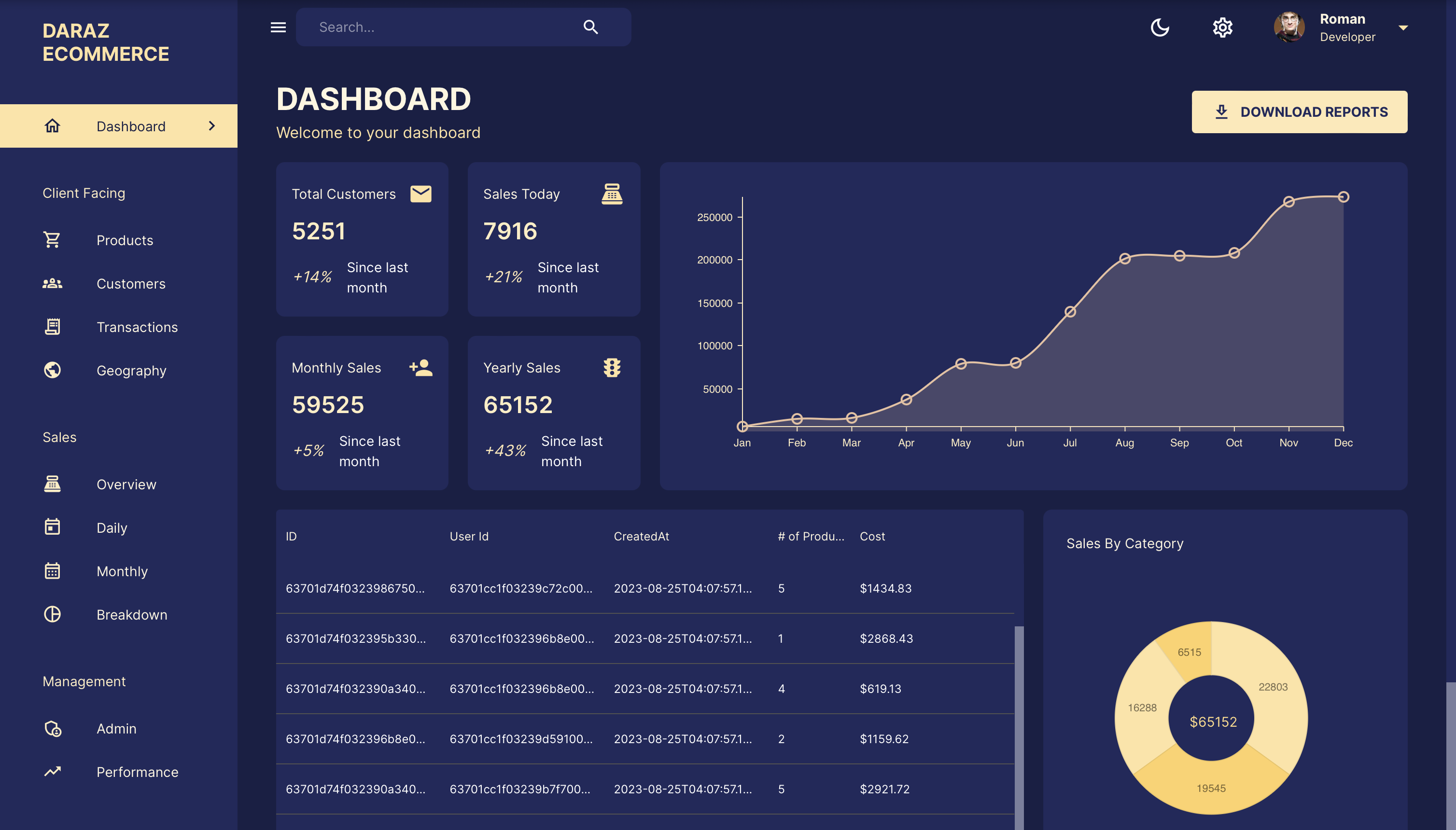Click the Breakdown pie chart icon
Image resolution: width=1456 pixels, height=830 pixels.
[x=52, y=614]
